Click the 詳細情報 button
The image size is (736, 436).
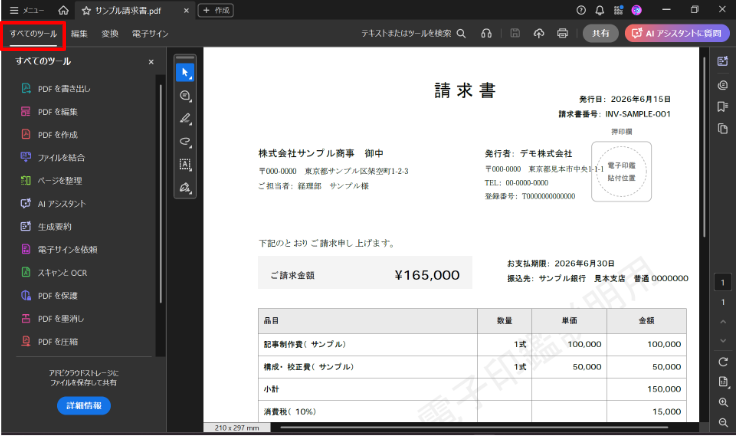click(84, 405)
